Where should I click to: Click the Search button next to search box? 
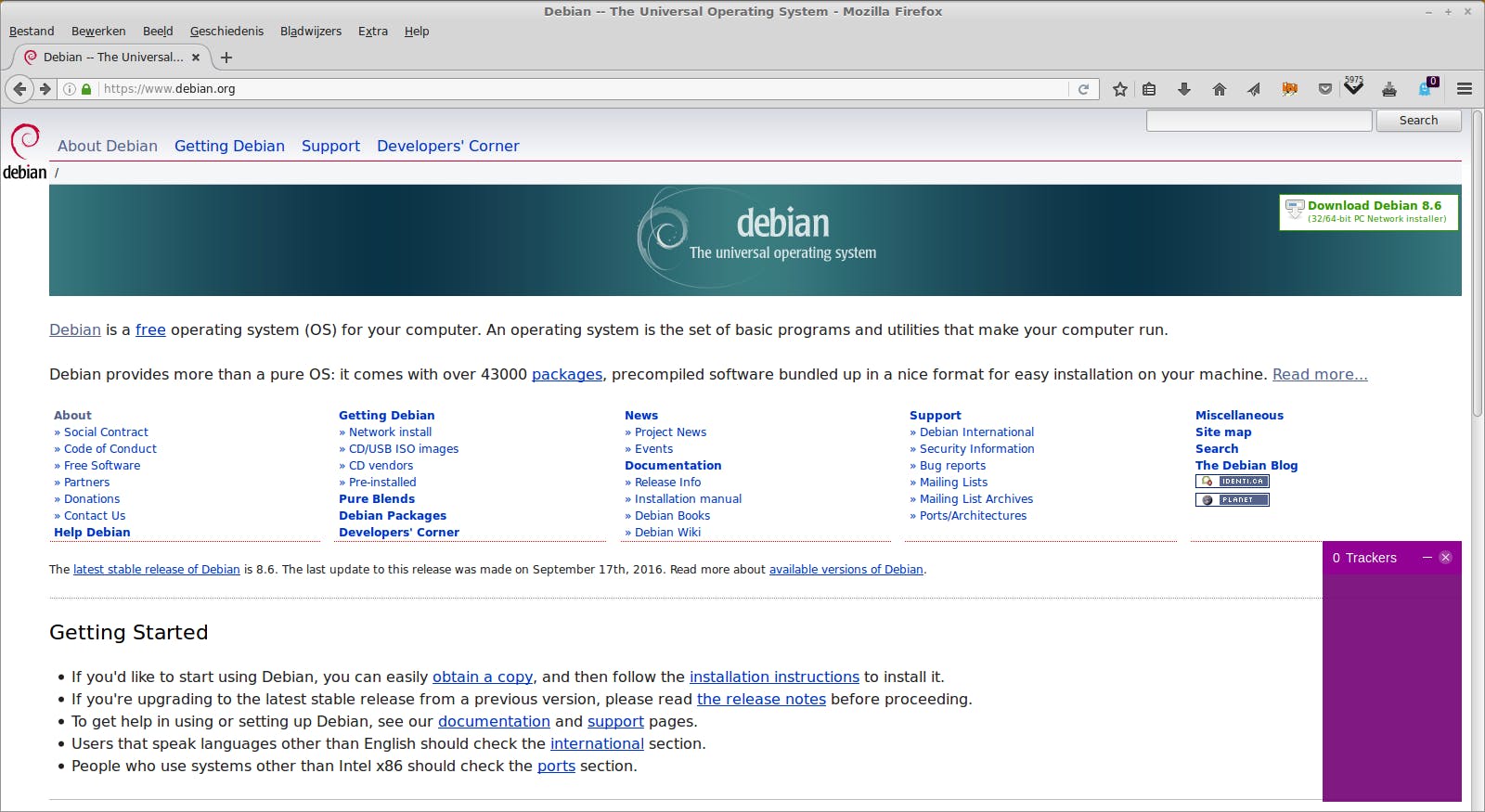(1418, 121)
